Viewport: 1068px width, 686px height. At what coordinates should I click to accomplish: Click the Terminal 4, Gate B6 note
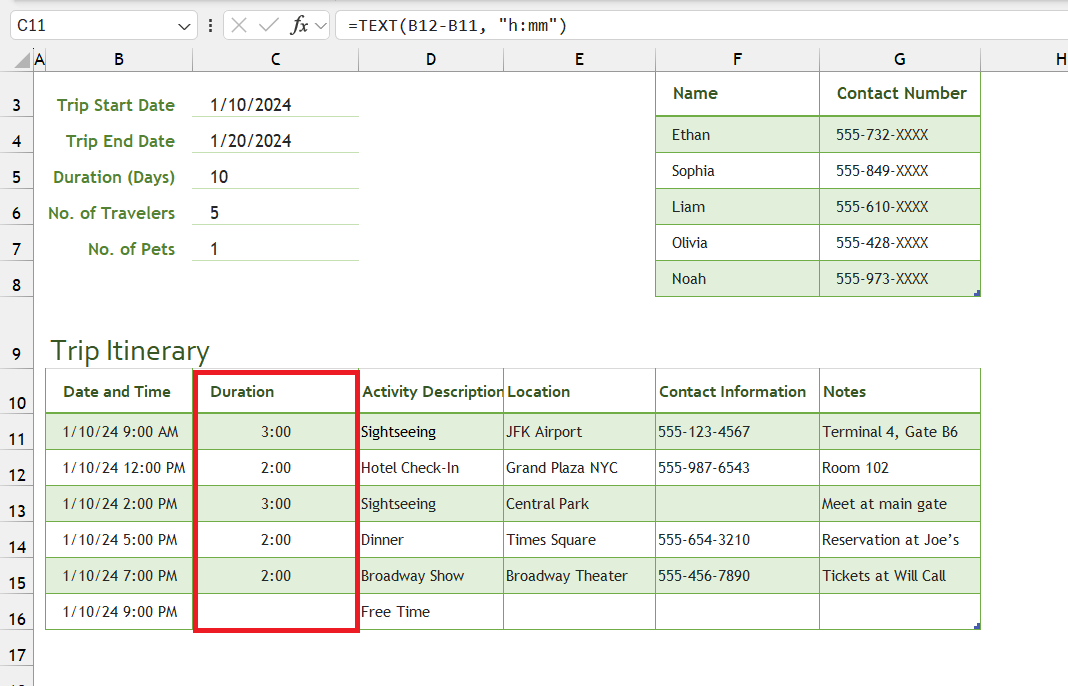900,432
